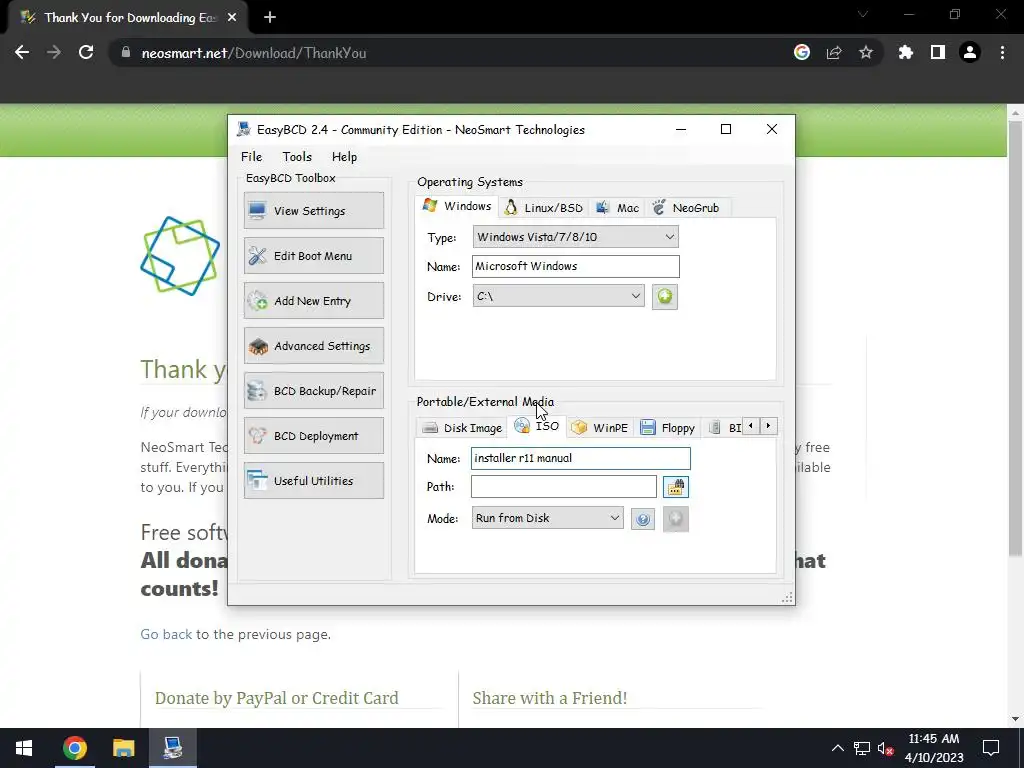Click the EasyBCD window resize grip
The width and height of the screenshot is (1024, 768).
[x=787, y=598]
